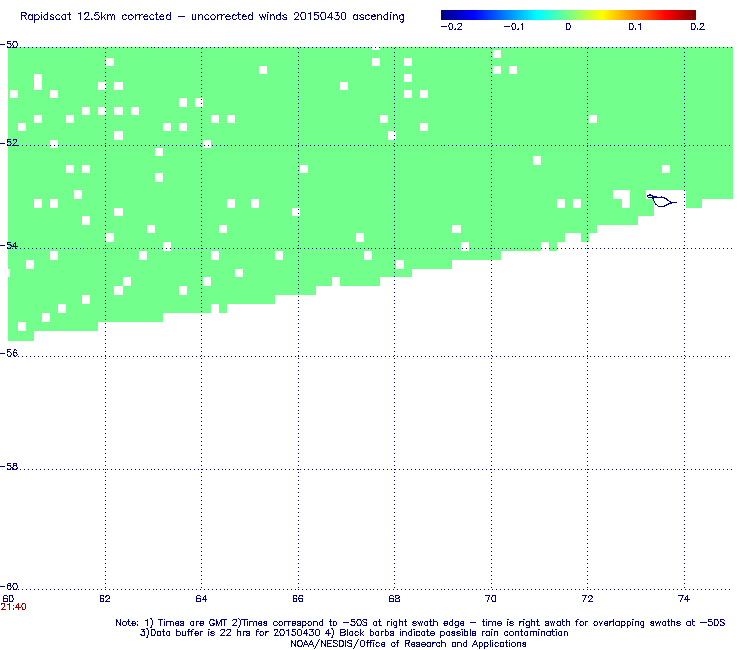Click the '-52' latitude axis label
The height and width of the screenshot is (650, 740).
pos(9,143)
